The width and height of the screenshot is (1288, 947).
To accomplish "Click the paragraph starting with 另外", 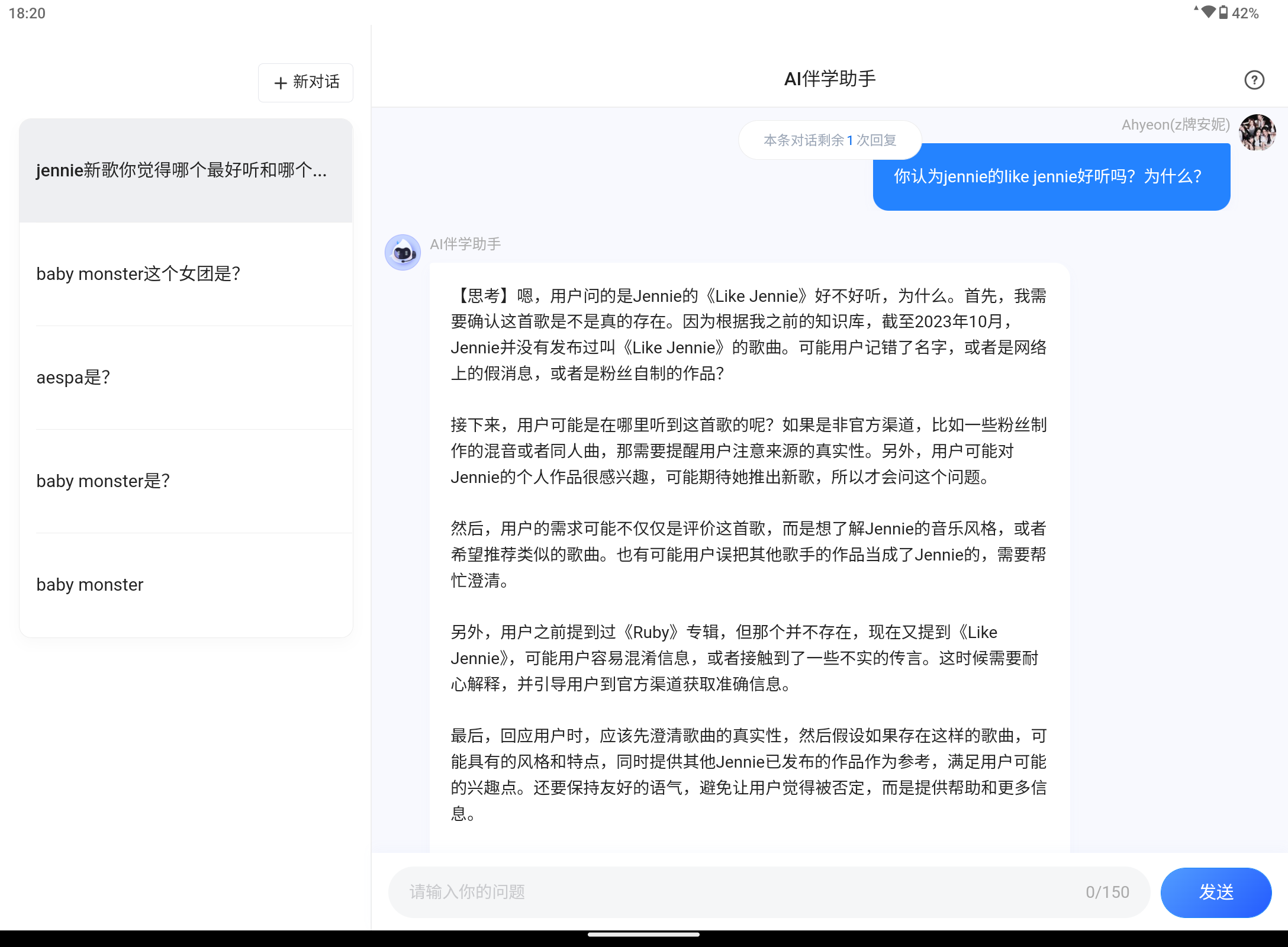I will click(x=745, y=658).
